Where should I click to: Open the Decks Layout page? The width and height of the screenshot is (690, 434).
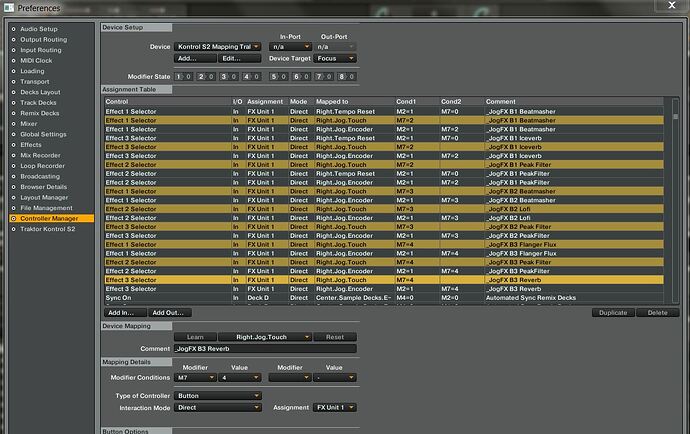(41, 92)
